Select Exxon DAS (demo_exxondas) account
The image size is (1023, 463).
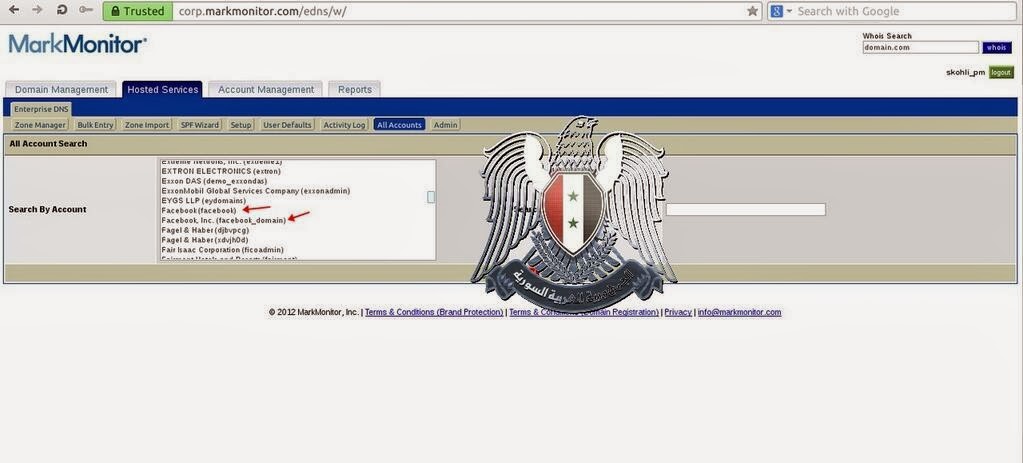(214, 181)
